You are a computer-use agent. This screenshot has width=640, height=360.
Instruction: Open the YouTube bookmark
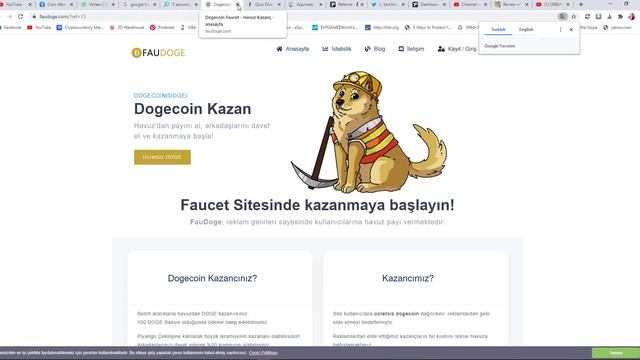pyautogui.click(x=39, y=27)
